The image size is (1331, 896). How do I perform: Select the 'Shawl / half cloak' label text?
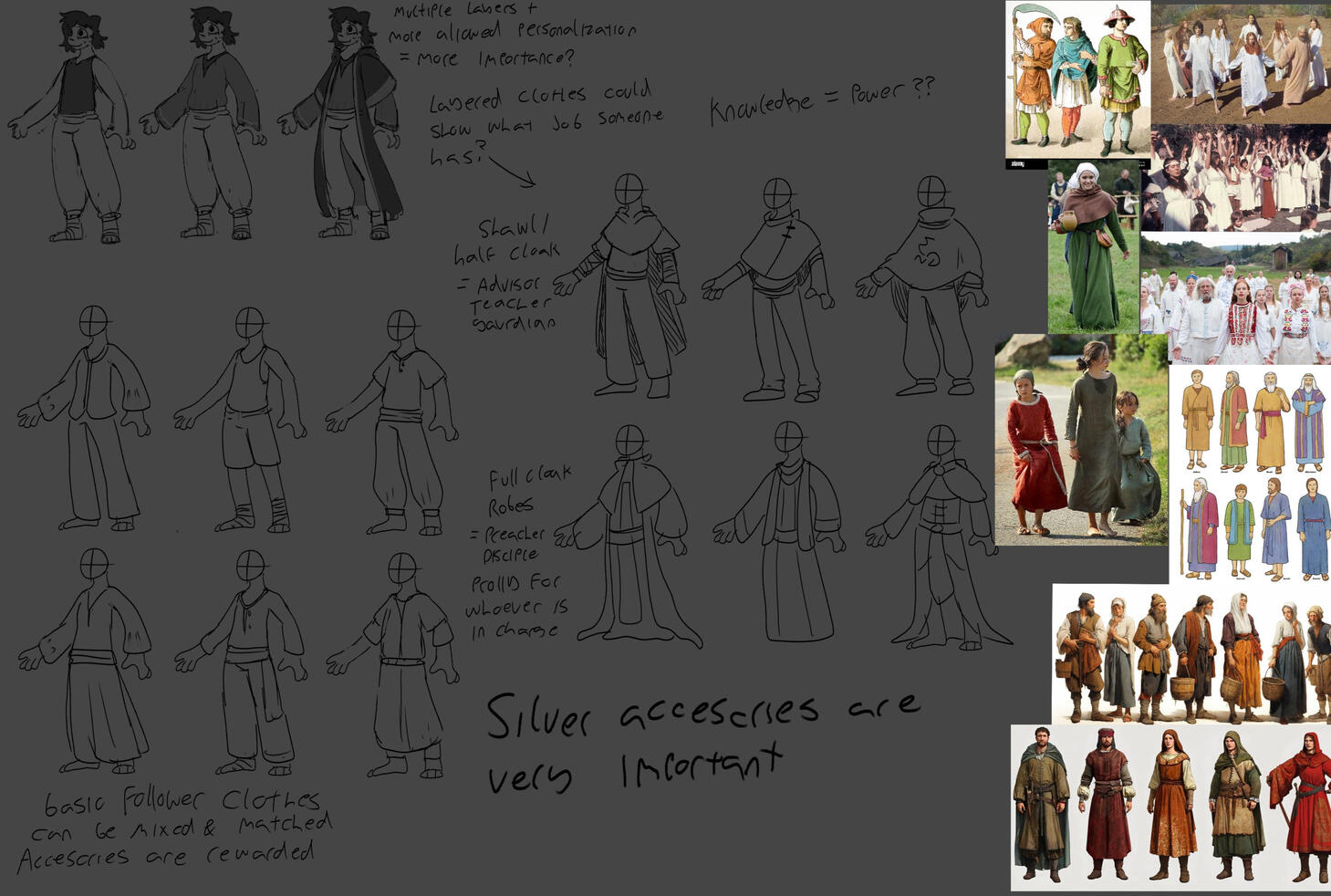(x=507, y=241)
